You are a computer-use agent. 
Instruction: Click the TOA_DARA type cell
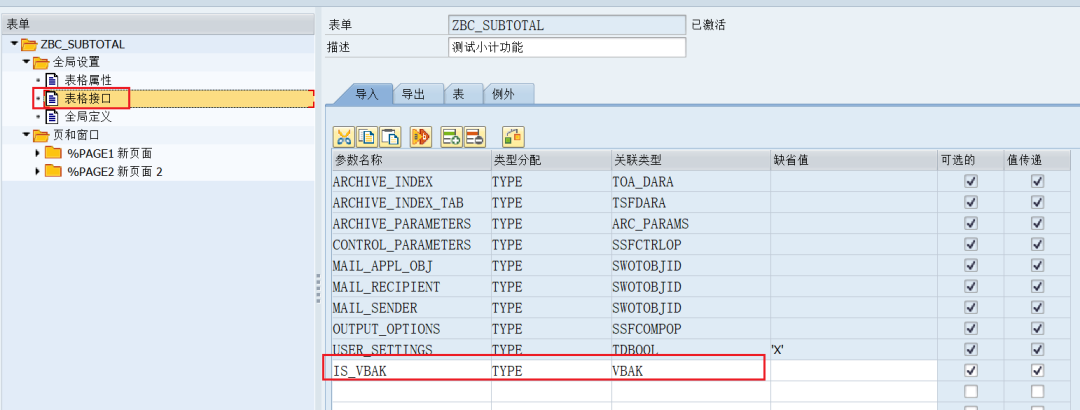[691, 182]
